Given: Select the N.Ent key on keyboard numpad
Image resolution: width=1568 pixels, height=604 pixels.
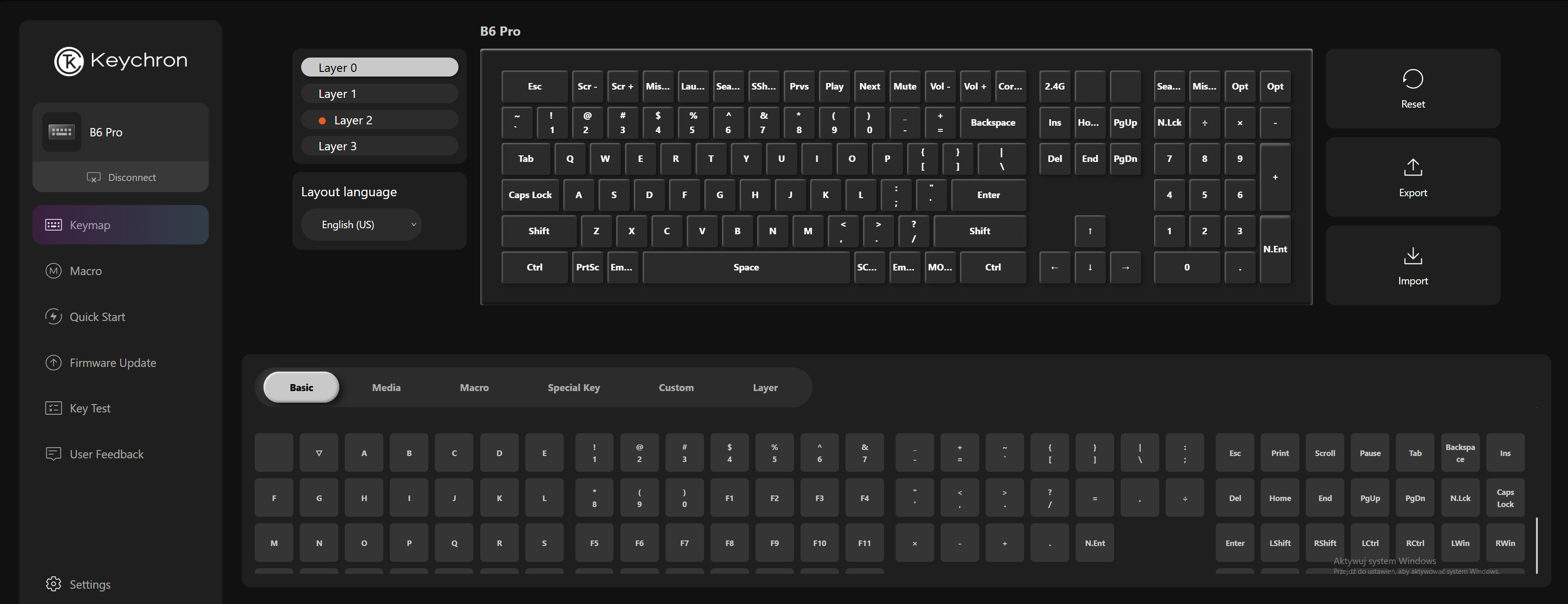Looking at the screenshot, I should [1275, 250].
